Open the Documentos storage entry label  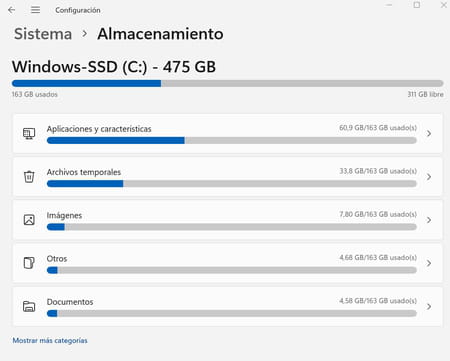[x=70, y=302]
